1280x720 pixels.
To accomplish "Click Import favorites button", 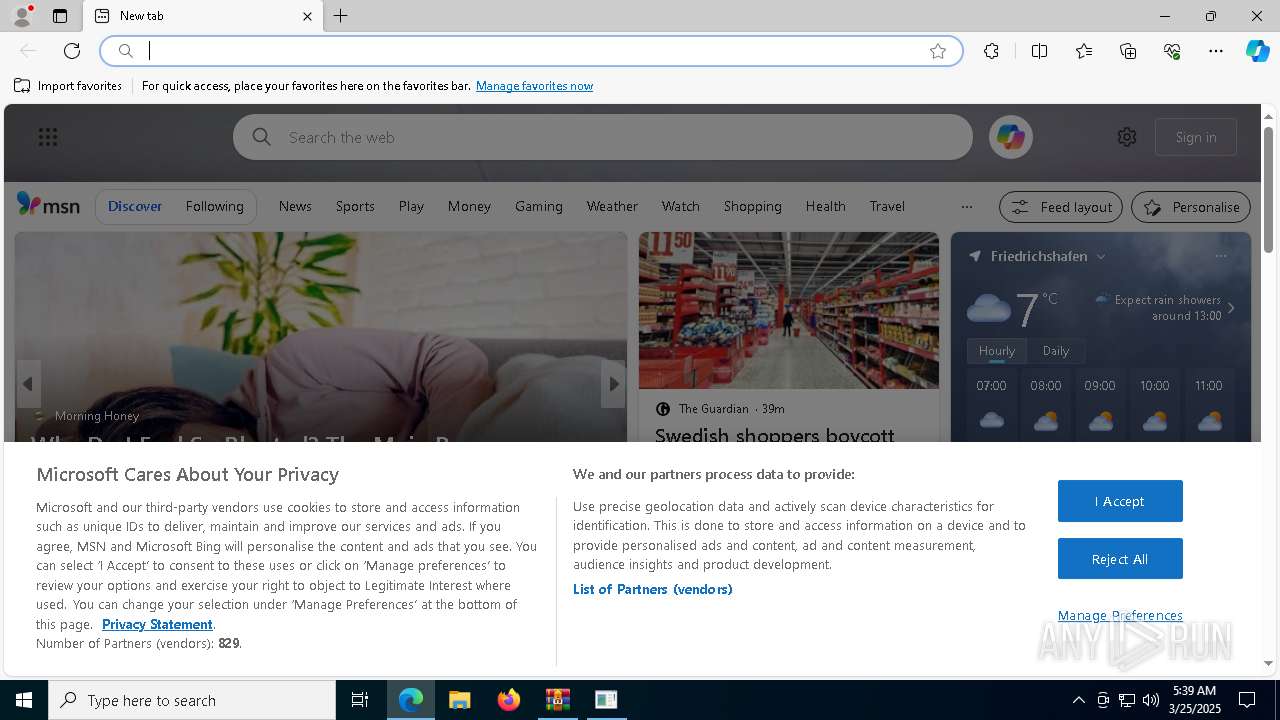I will coord(68,86).
